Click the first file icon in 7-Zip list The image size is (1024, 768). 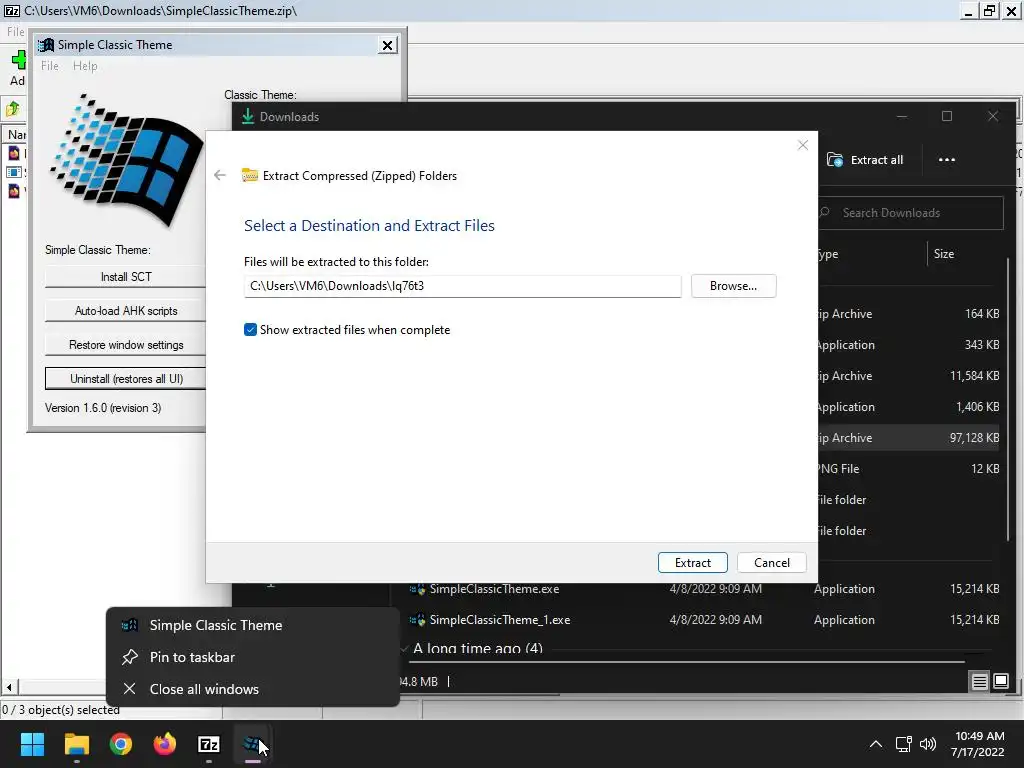14,153
